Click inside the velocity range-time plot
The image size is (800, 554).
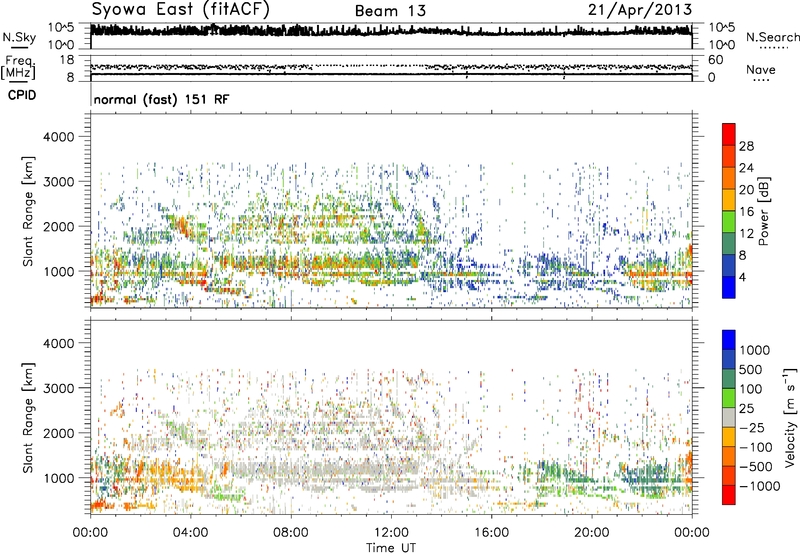(x=391, y=417)
